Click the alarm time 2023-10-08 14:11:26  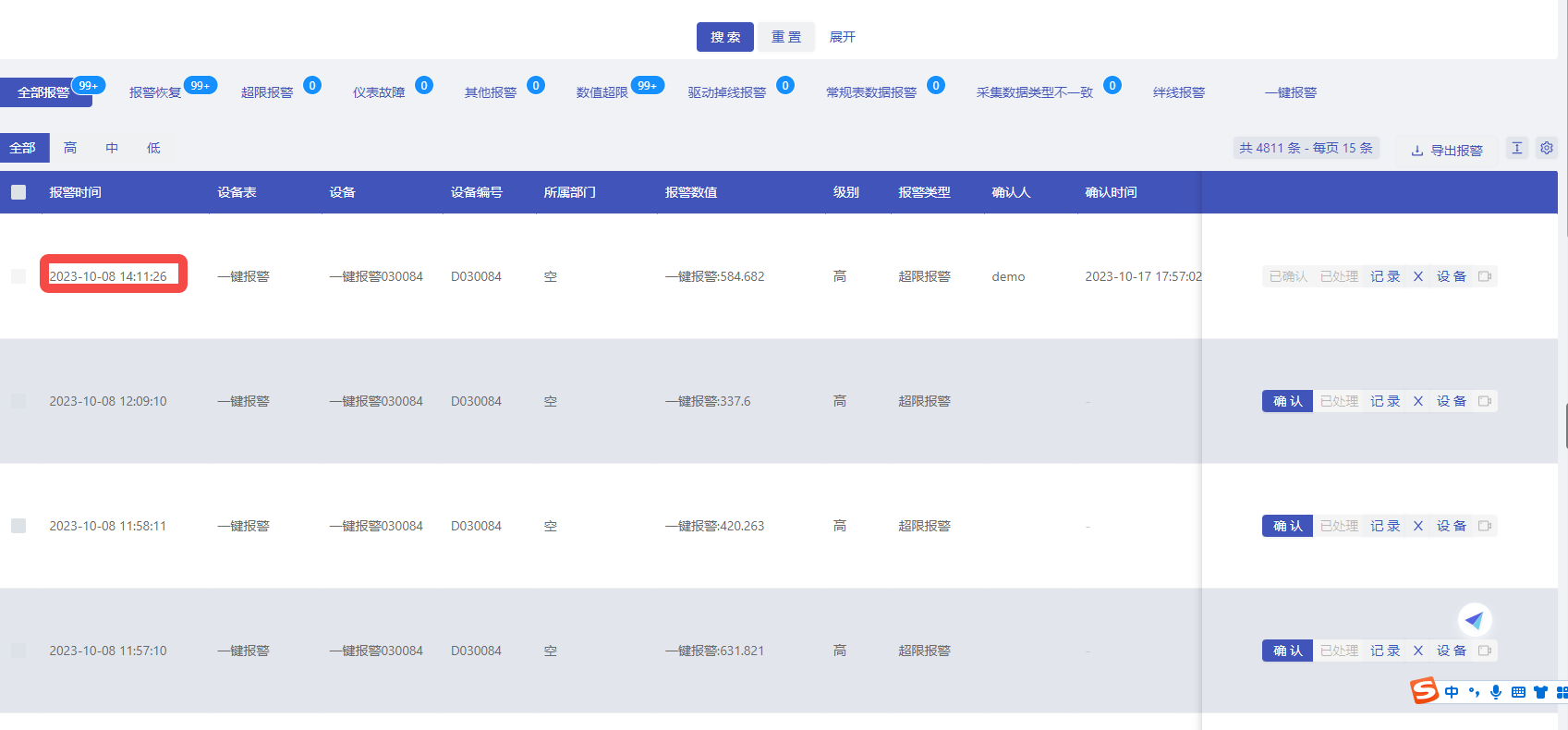tap(108, 276)
